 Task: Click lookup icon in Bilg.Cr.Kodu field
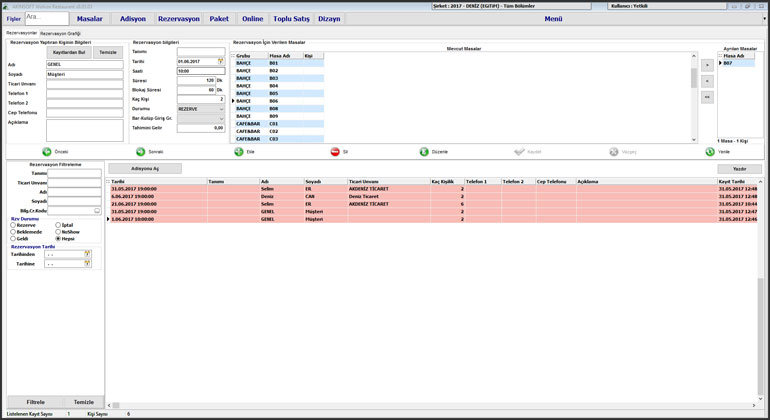[x=97, y=211]
